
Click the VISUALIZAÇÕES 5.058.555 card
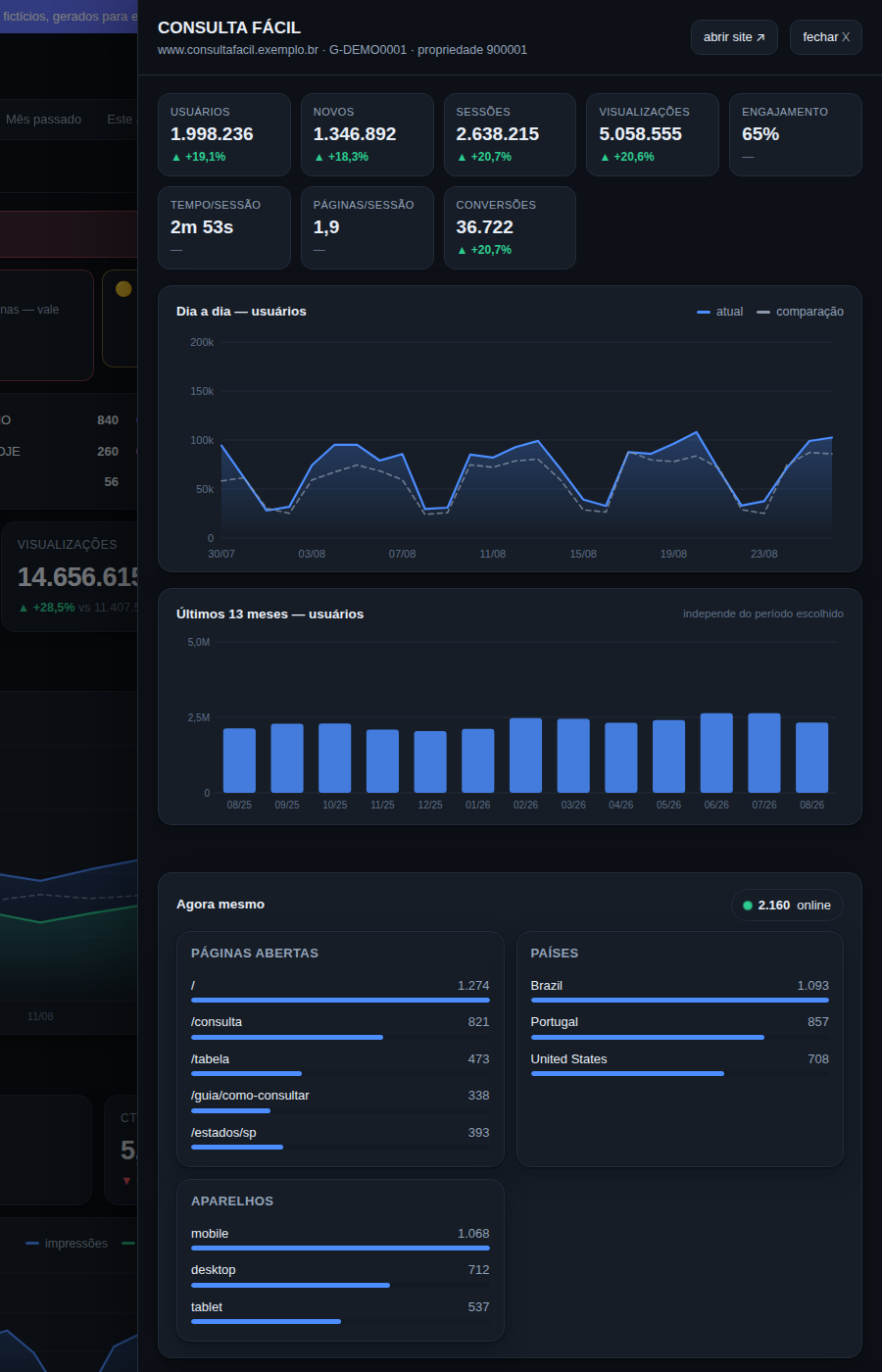coord(653,134)
